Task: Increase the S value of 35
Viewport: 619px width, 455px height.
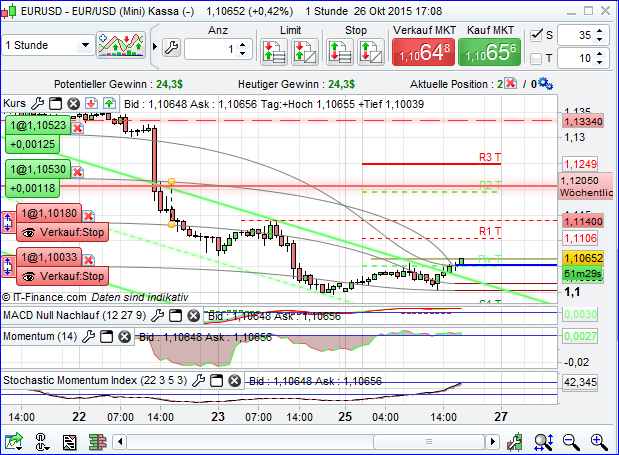Action: [601, 31]
